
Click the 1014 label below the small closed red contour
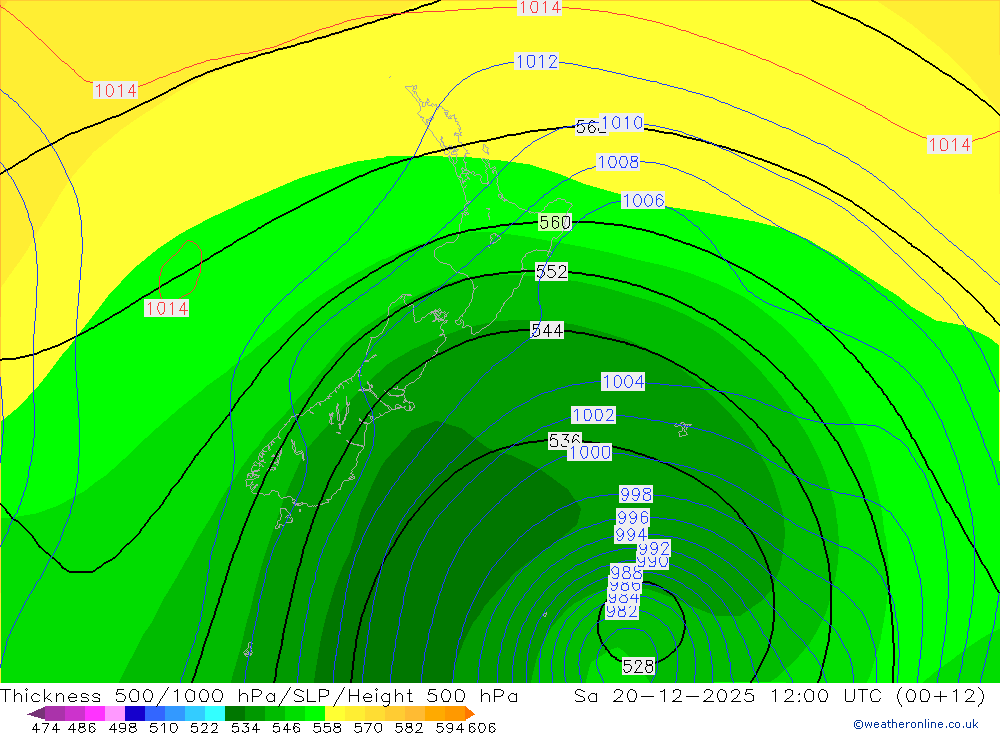coord(166,309)
